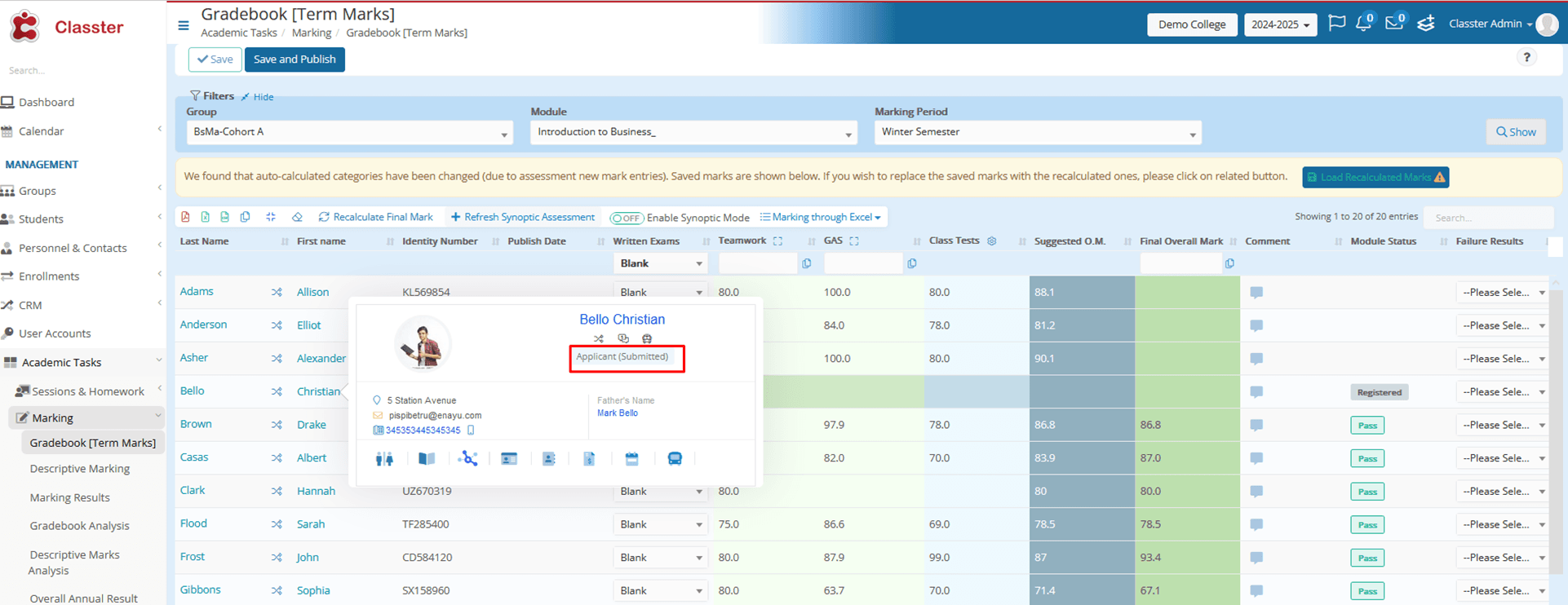Open contact book icon in student popup

point(549,459)
